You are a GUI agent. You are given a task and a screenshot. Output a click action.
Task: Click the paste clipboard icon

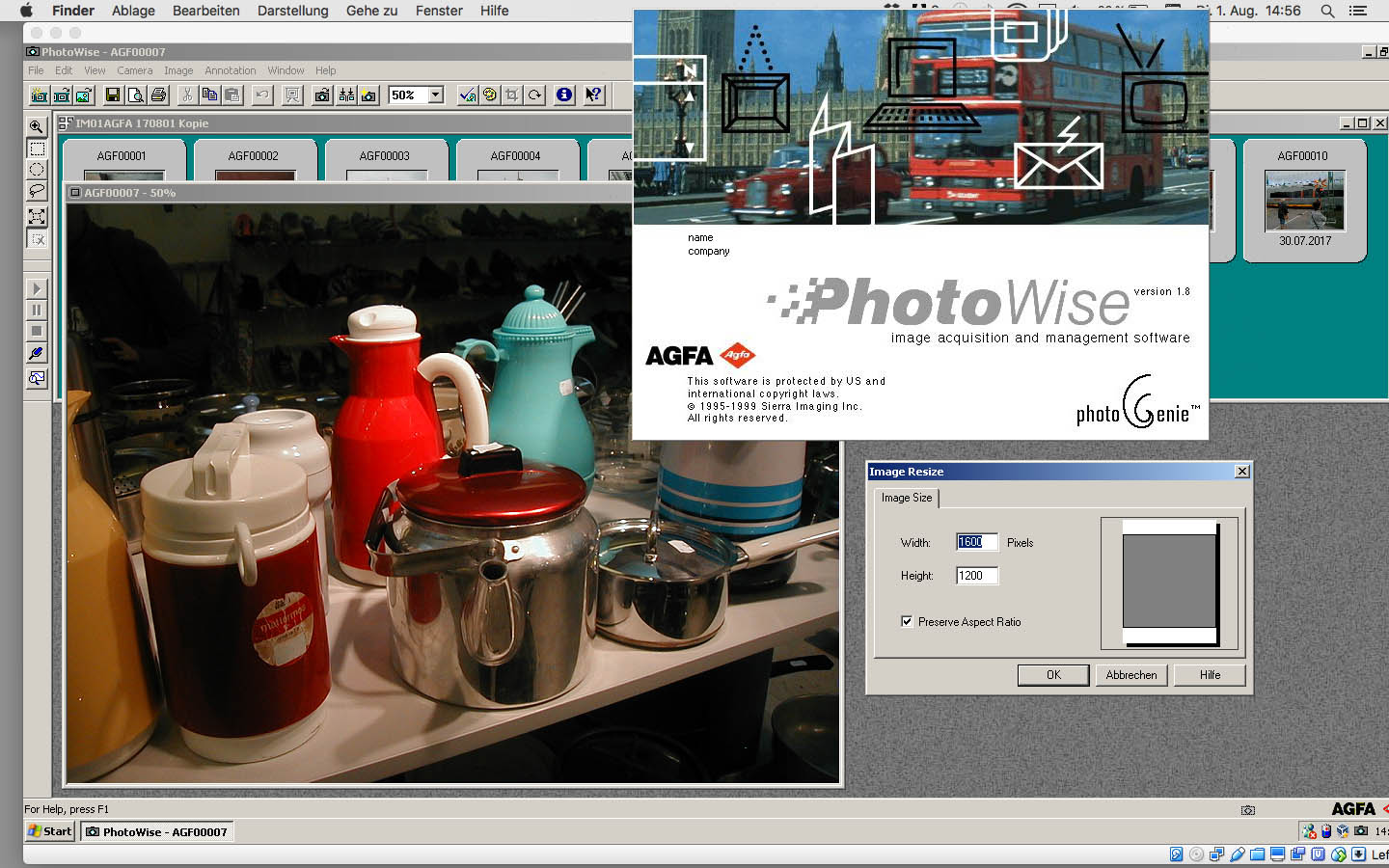pos(232,95)
